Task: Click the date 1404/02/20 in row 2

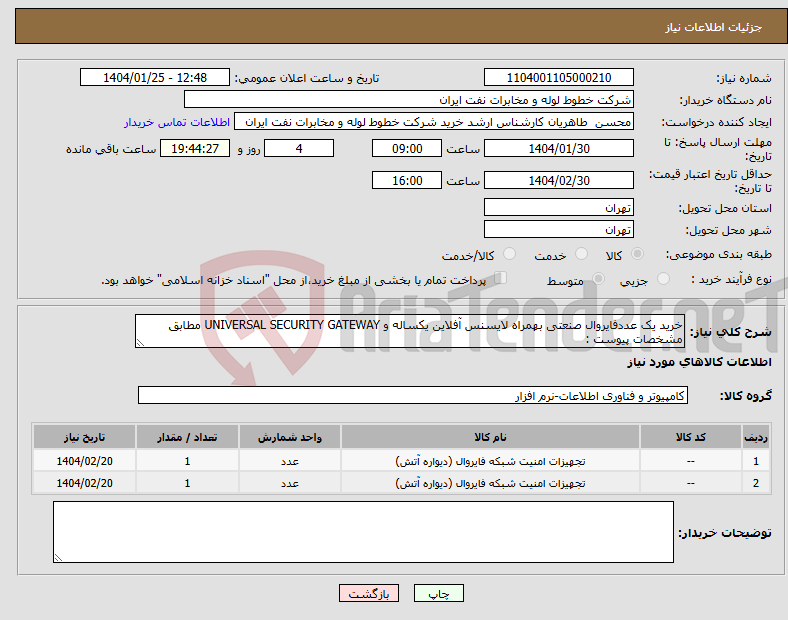Action: pos(84,483)
